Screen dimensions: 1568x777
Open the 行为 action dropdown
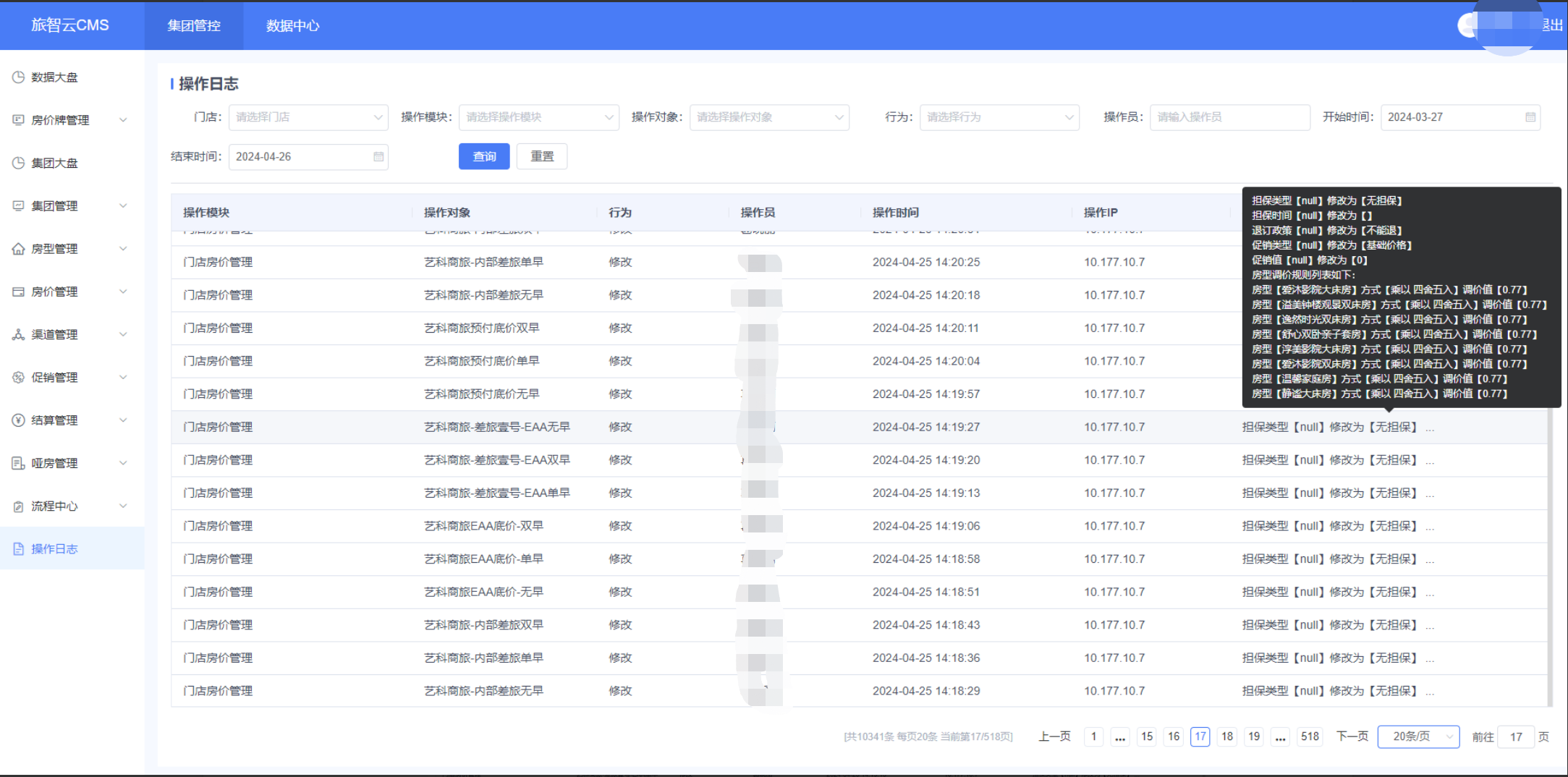coord(999,117)
